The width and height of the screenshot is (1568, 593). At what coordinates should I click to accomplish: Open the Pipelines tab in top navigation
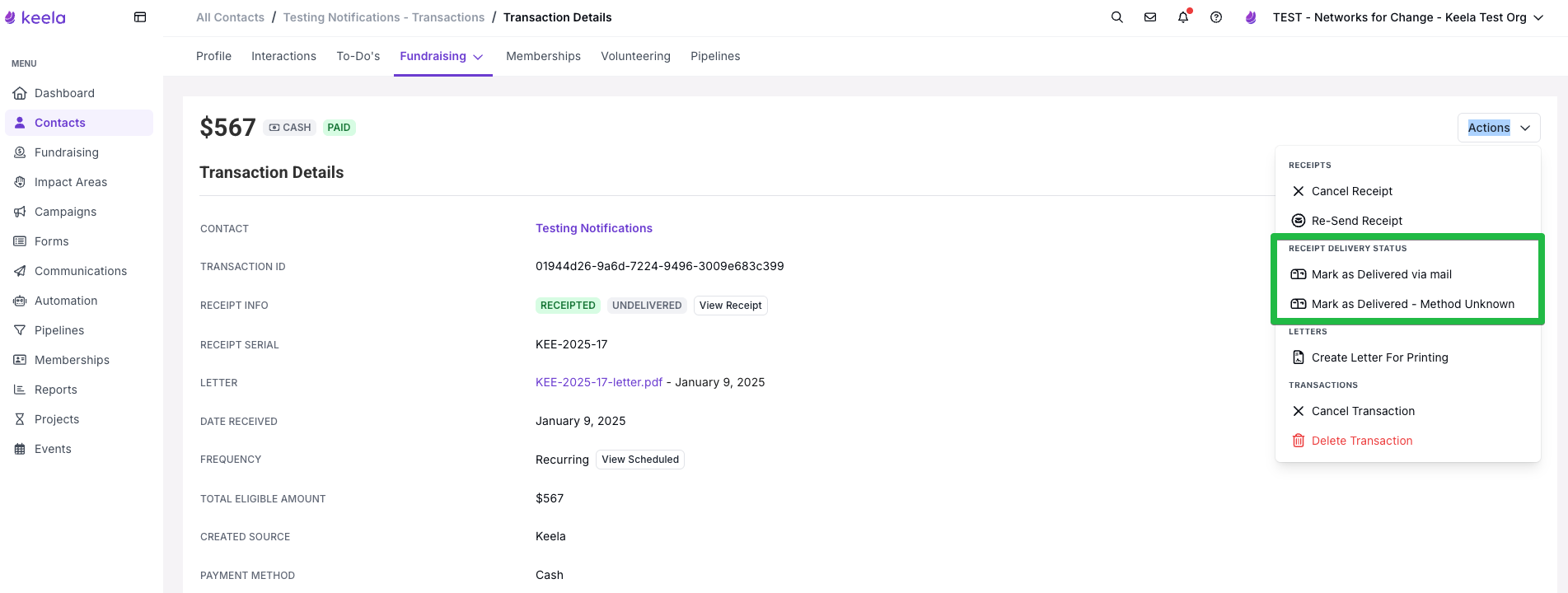(x=715, y=56)
